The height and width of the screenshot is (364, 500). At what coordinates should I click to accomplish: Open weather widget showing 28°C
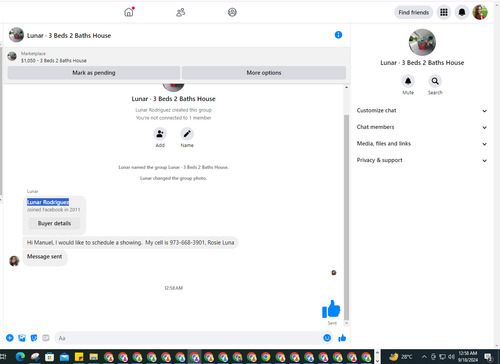[401, 357]
